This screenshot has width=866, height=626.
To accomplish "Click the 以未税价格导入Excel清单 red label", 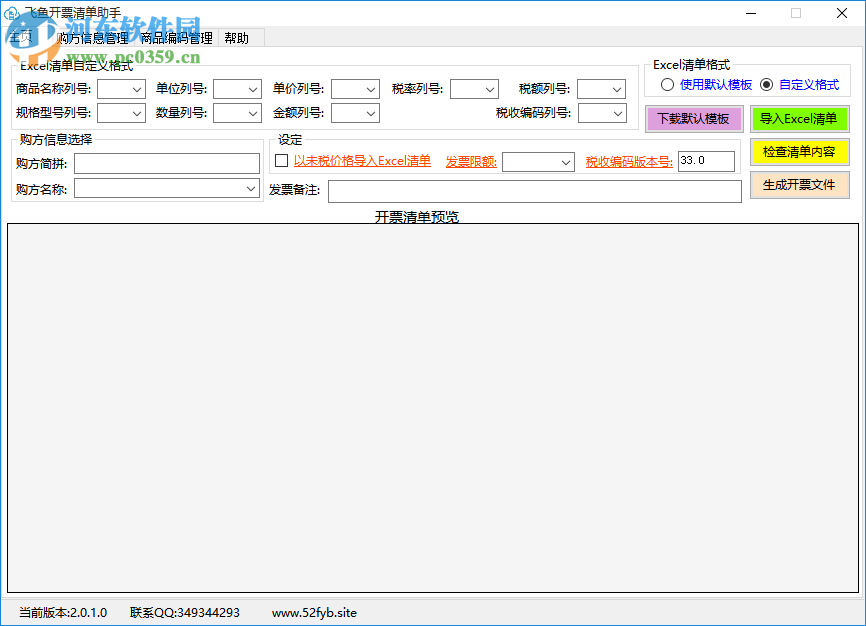I will pyautogui.click(x=362, y=161).
